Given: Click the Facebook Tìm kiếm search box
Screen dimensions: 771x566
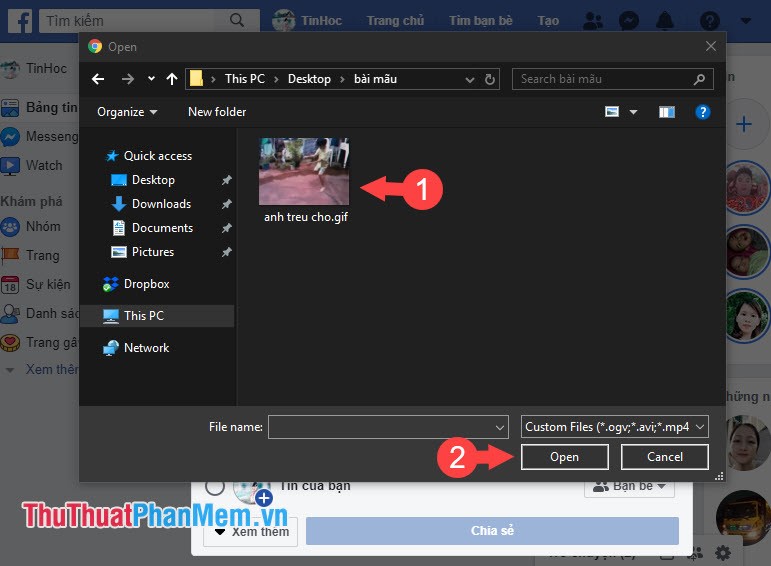Looking at the screenshot, I should tap(149, 21).
